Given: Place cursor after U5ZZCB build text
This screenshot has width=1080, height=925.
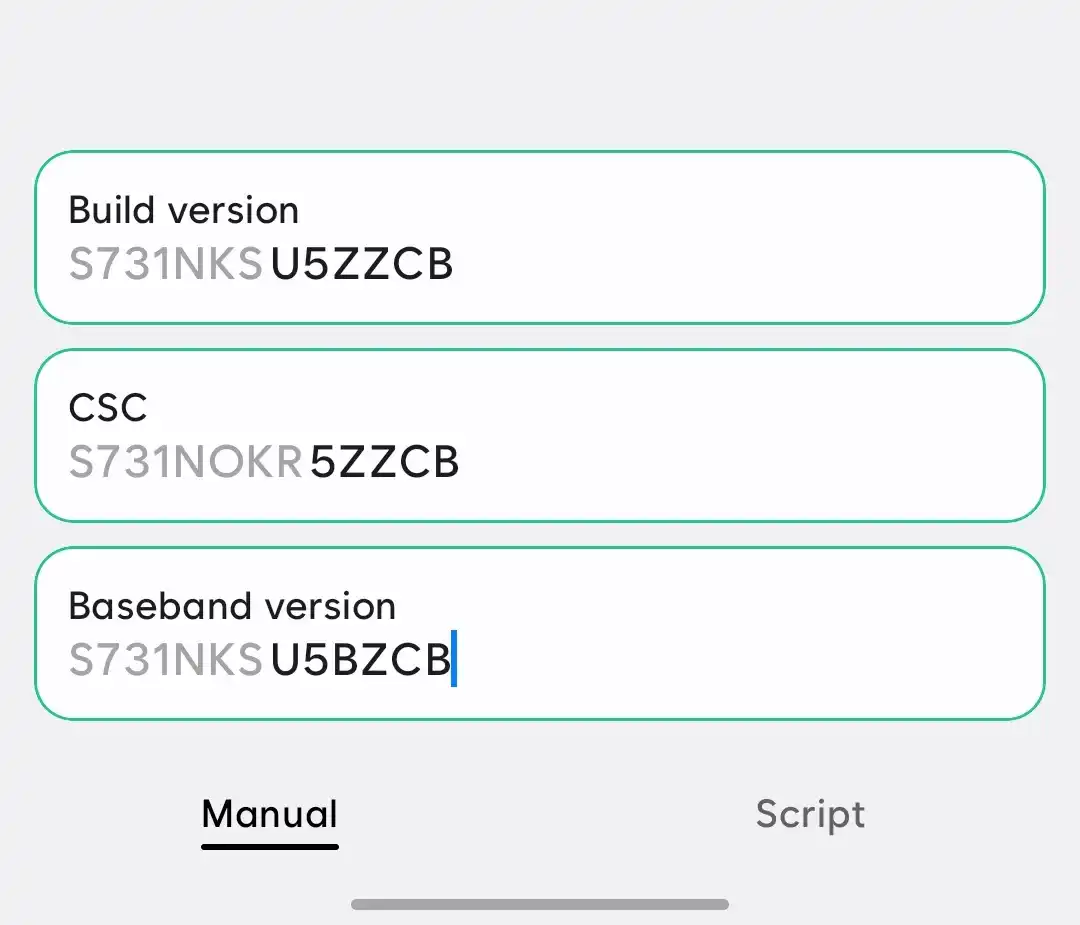Looking at the screenshot, I should click(460, 263).
